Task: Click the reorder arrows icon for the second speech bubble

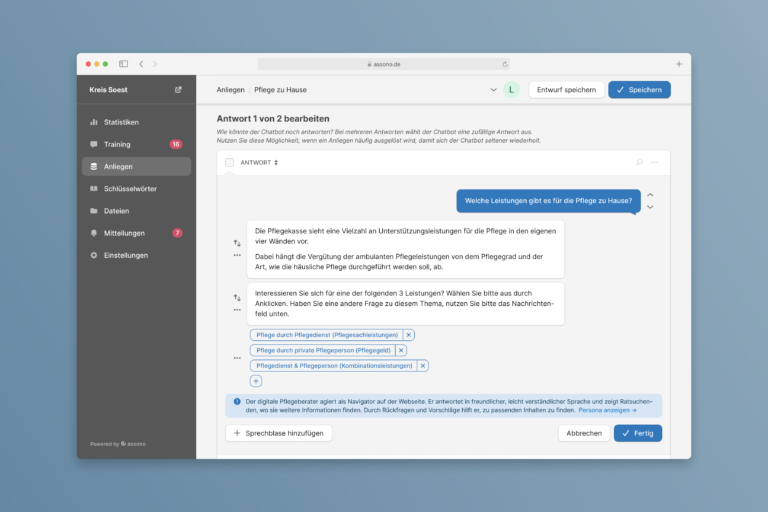Action: 237,297
